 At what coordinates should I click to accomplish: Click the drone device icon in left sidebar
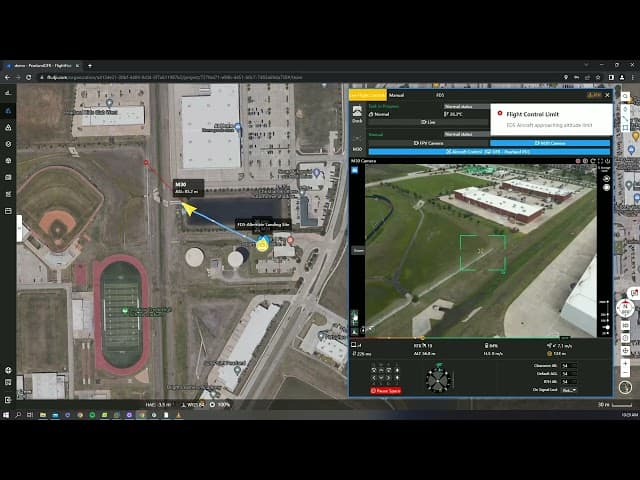pos(8,161)
